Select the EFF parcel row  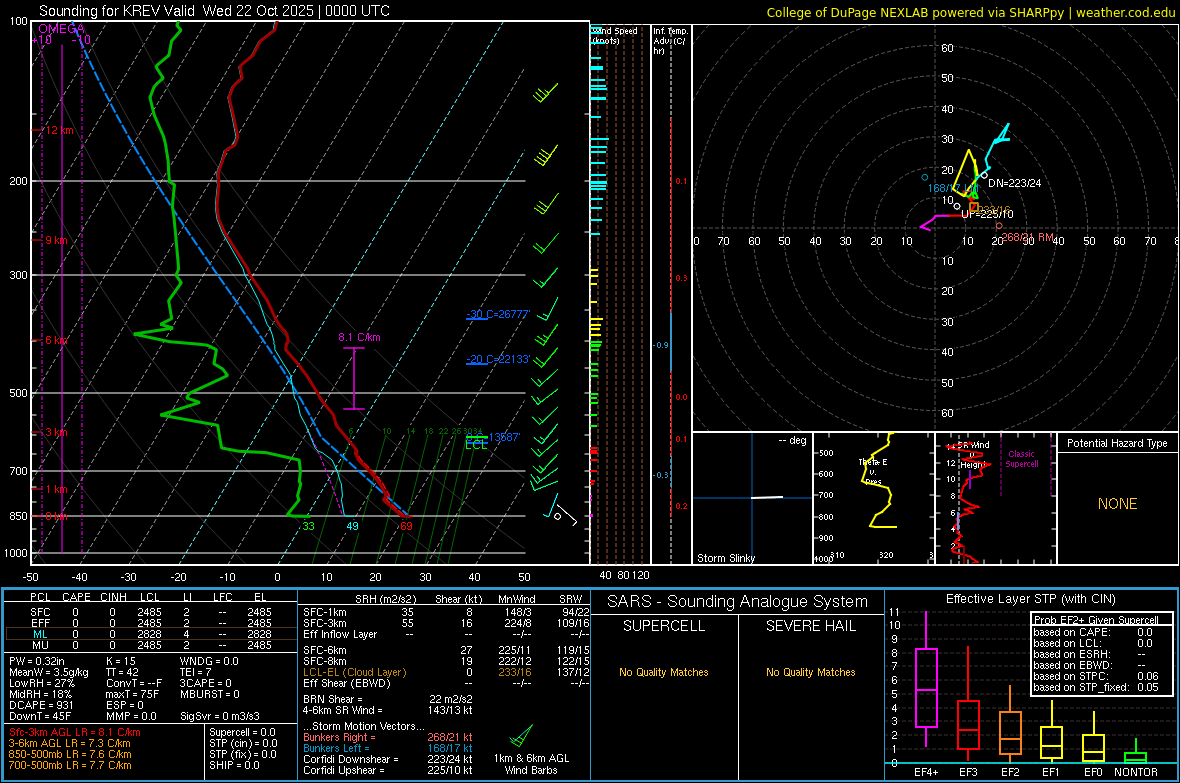151,623
